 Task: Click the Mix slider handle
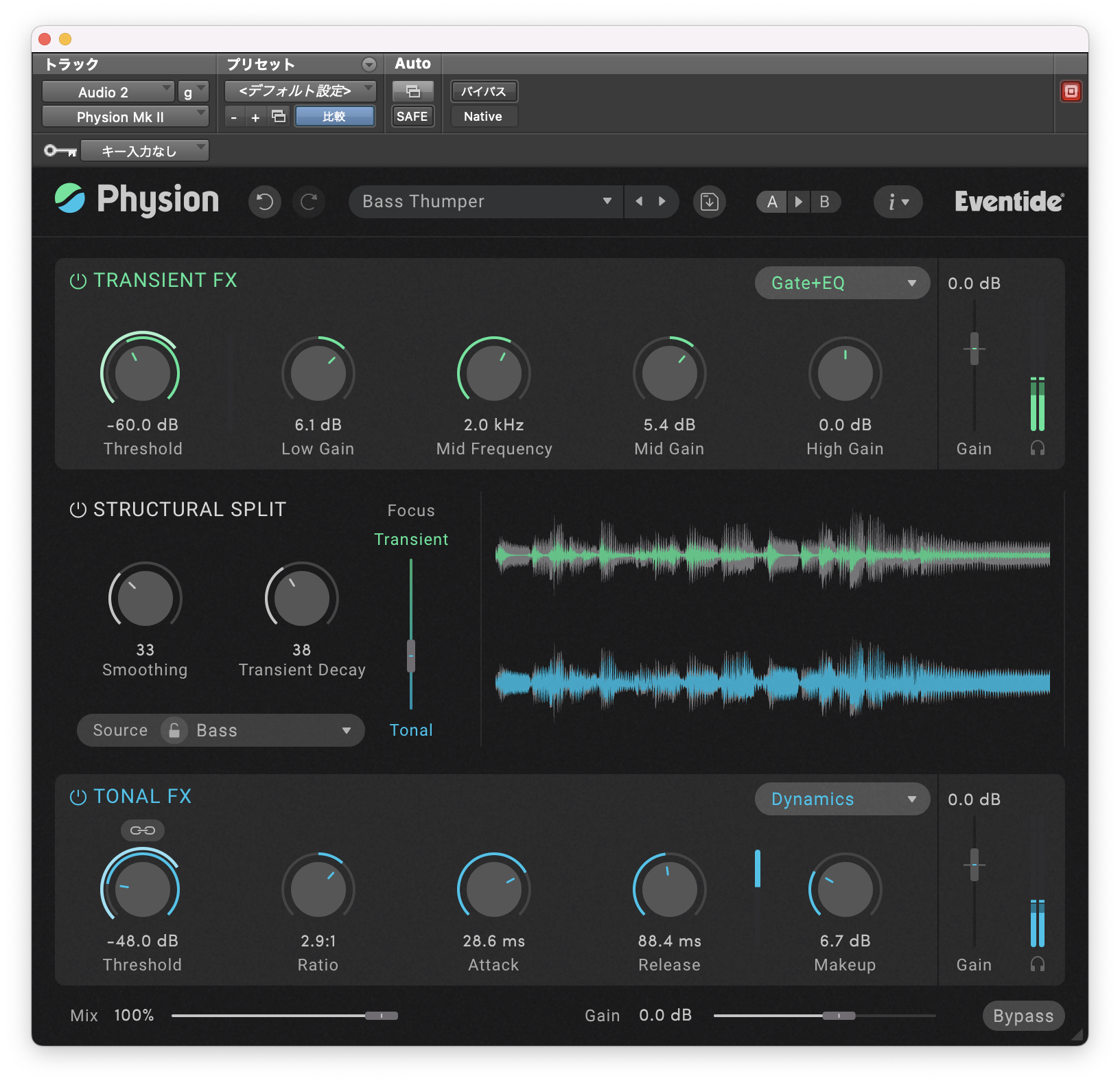pyautogui.click(x=382, y=1016)
